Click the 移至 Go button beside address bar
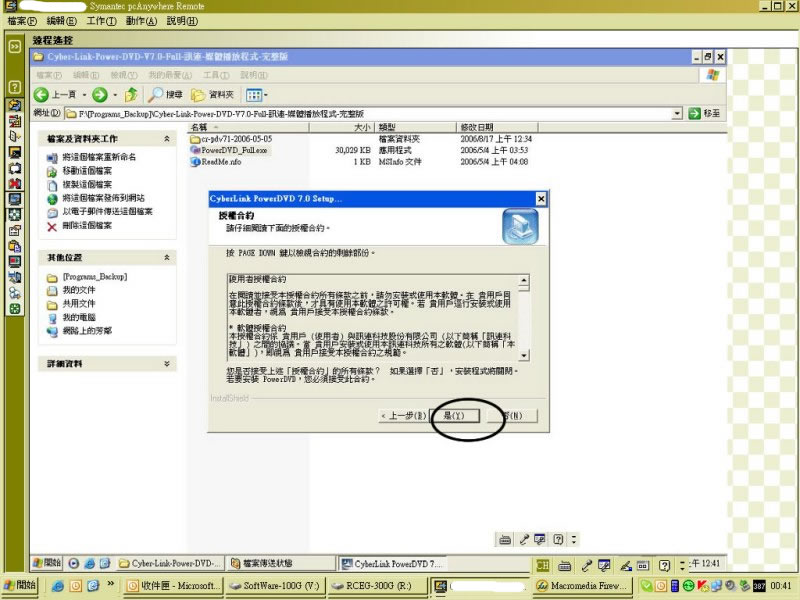The width and height of the screenshot is (800, 600). point(704,113)
